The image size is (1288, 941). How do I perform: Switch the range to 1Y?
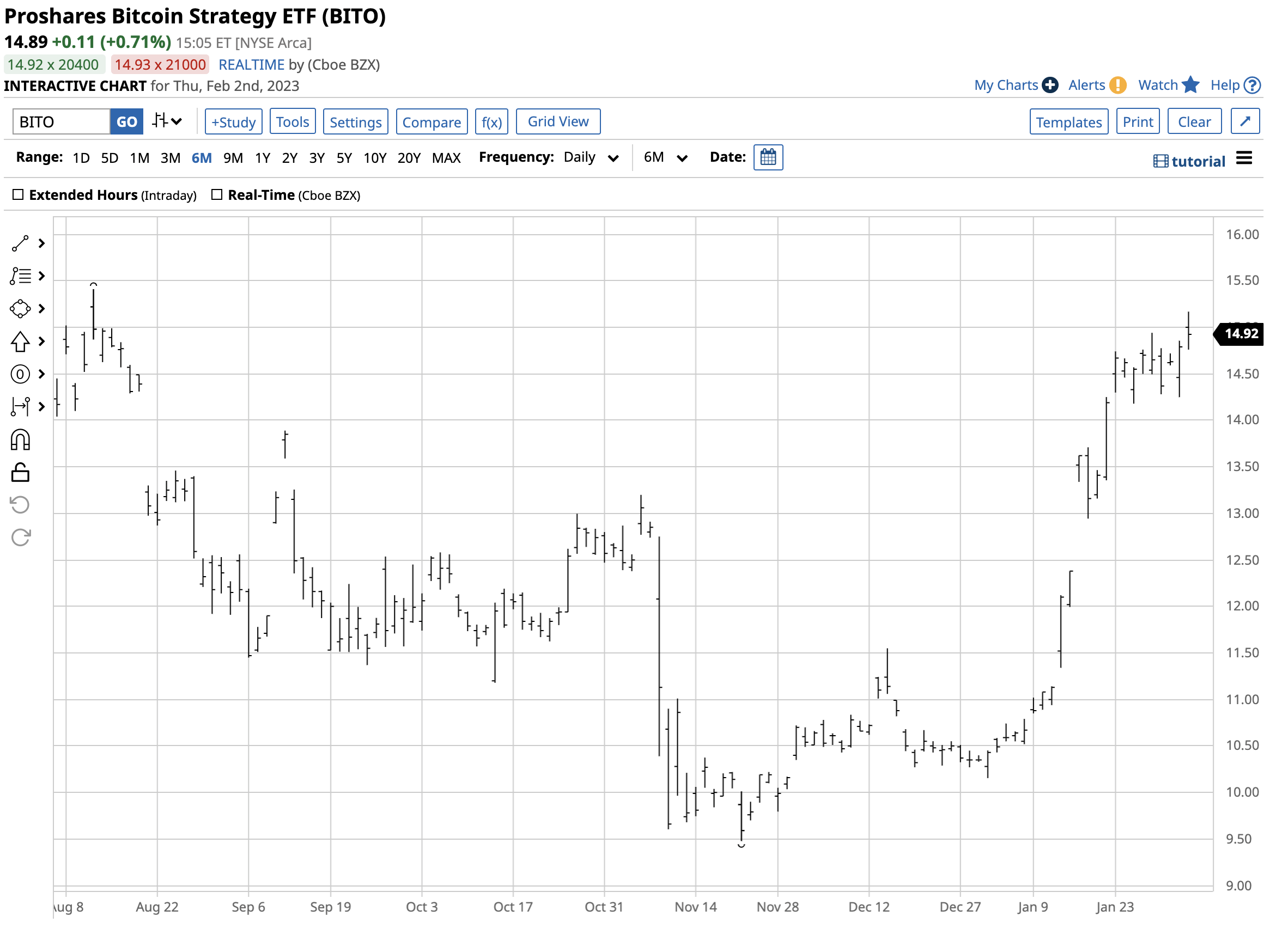click(x=263, y=158)
